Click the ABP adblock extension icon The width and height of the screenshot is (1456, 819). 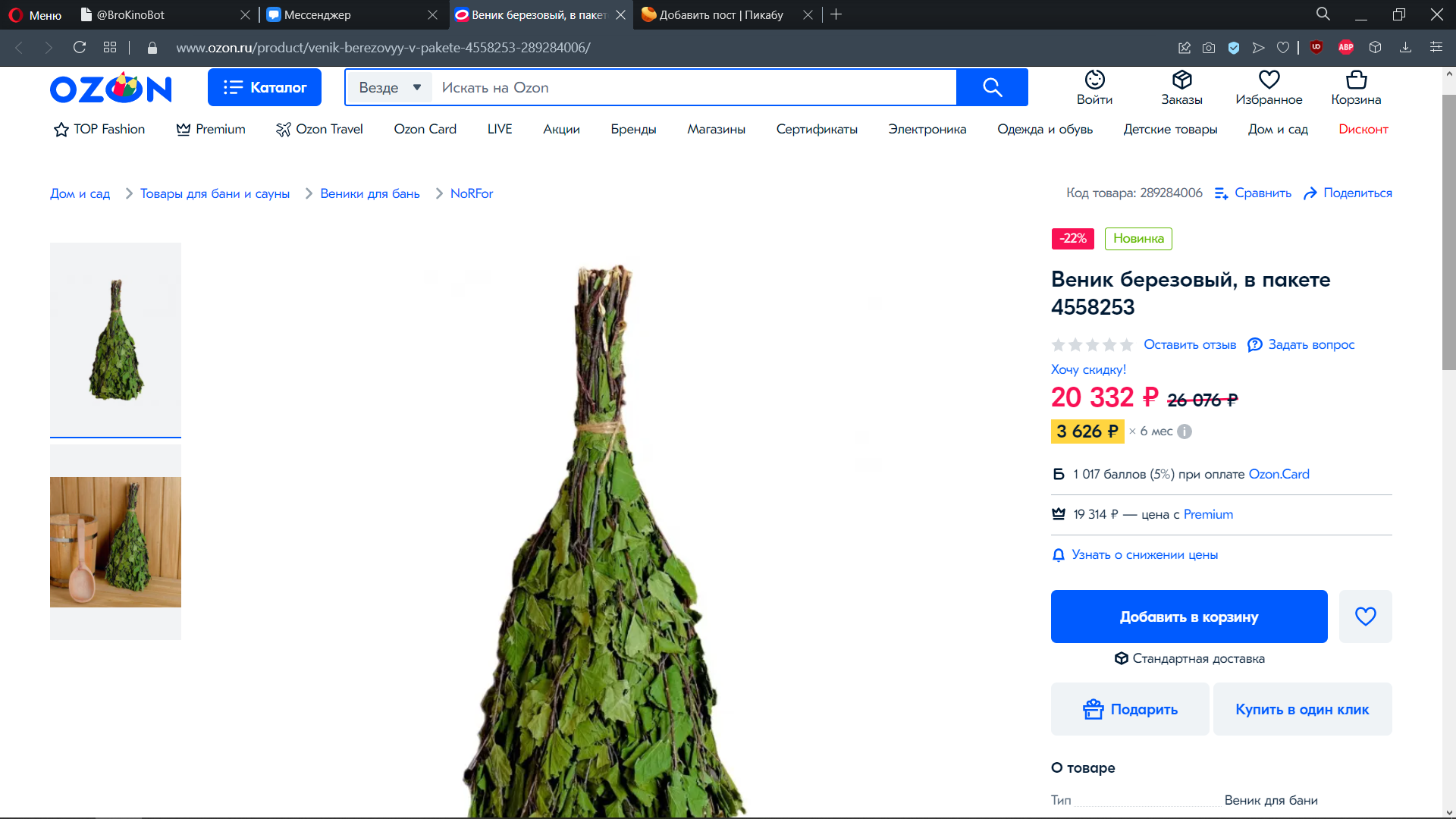[1346, 47]
